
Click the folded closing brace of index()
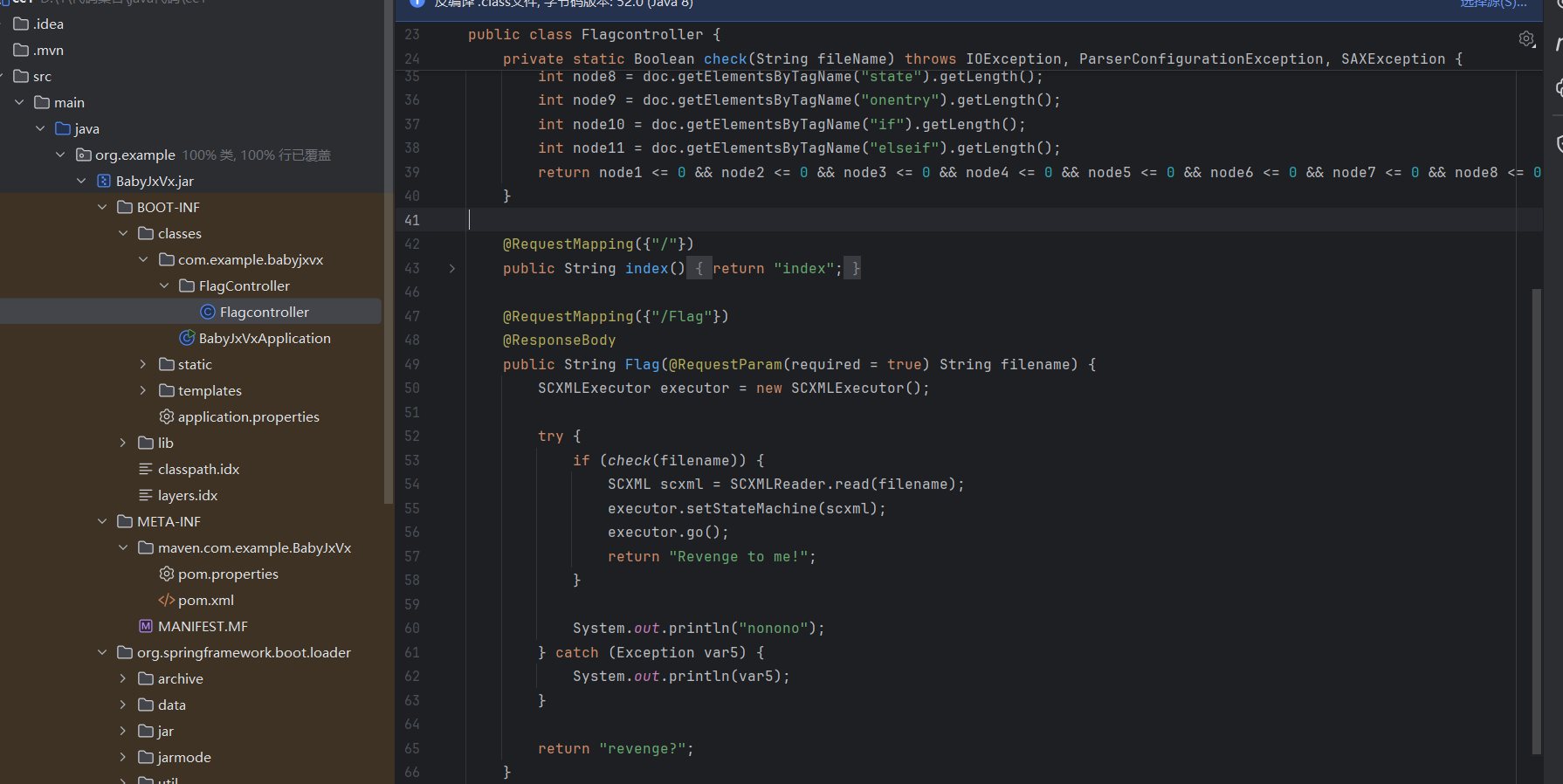pos(855,268)
